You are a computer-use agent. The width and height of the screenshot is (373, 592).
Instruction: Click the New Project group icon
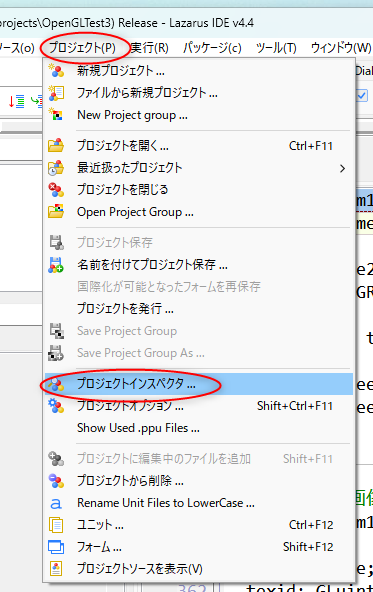tap(56, 115)
